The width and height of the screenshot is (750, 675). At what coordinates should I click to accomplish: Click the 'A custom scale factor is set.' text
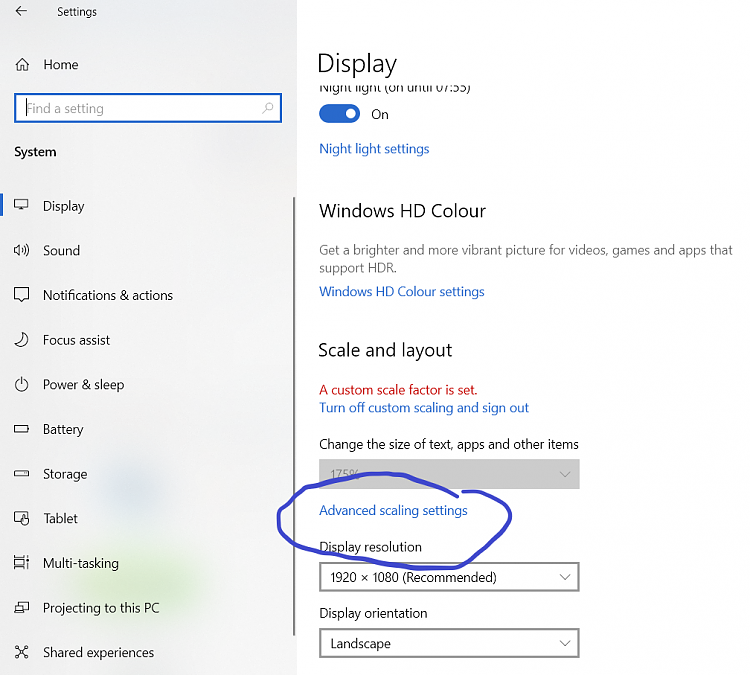398,390
